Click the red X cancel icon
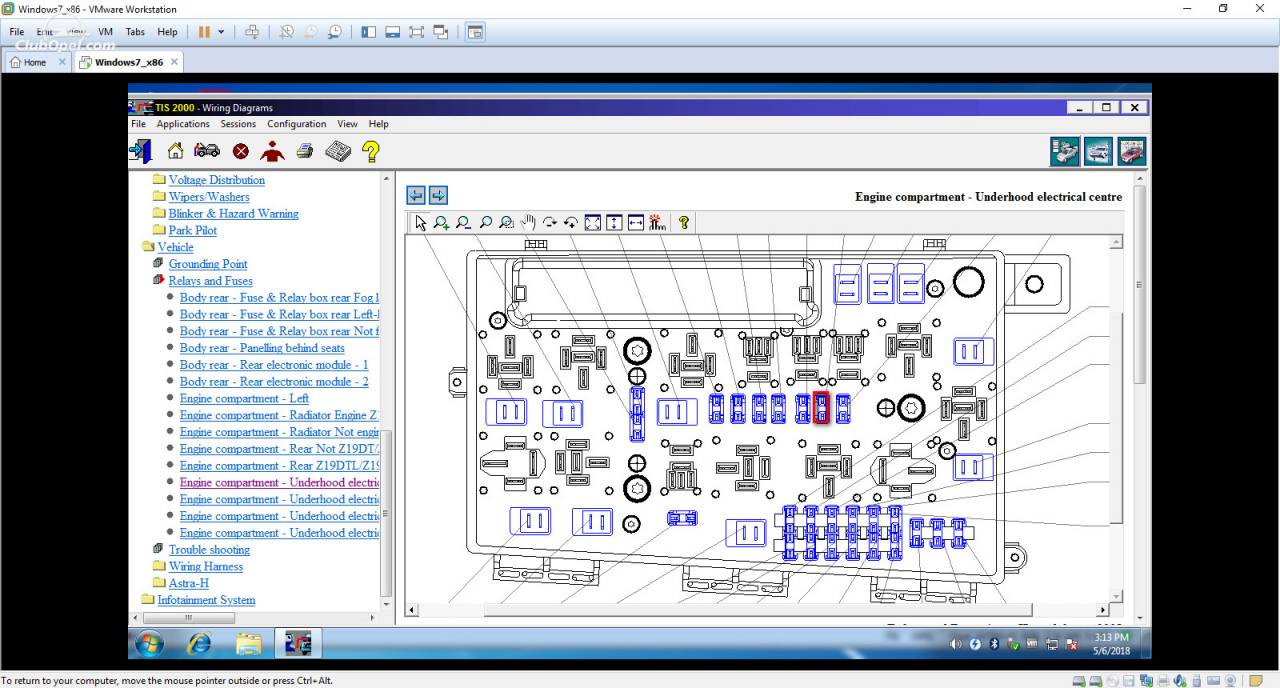This screenshot has width=1280, height=688. click(241, 151)
